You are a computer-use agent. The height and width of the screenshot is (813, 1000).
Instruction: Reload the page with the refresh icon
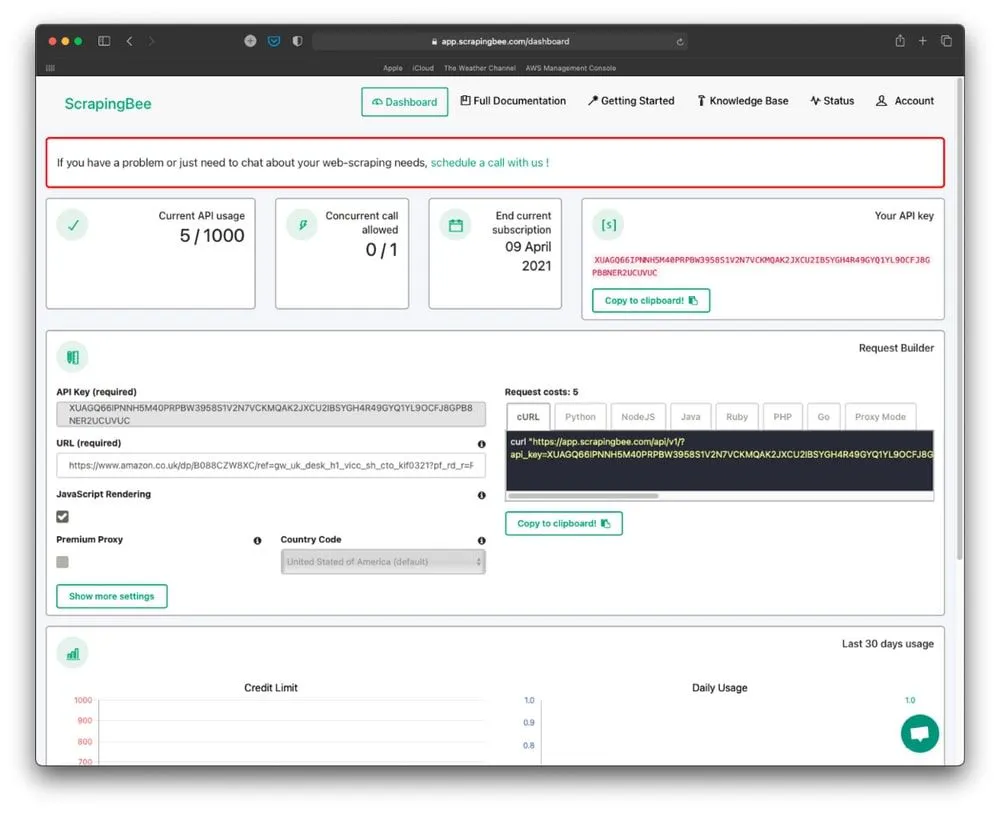point(680,41)
